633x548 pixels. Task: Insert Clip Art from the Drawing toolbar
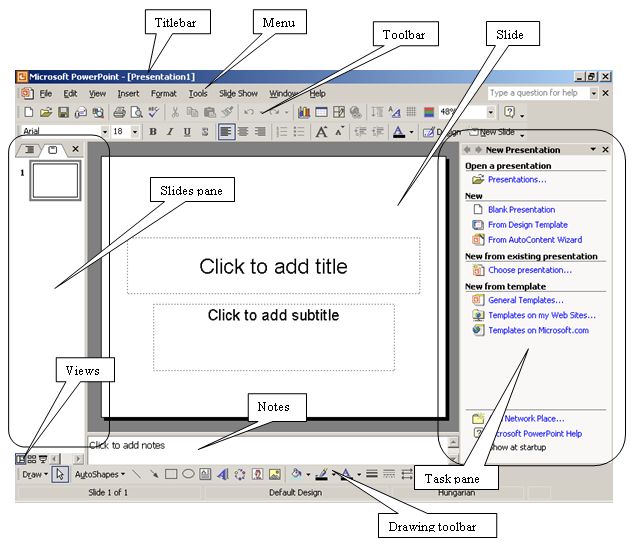tap(257, 474)
